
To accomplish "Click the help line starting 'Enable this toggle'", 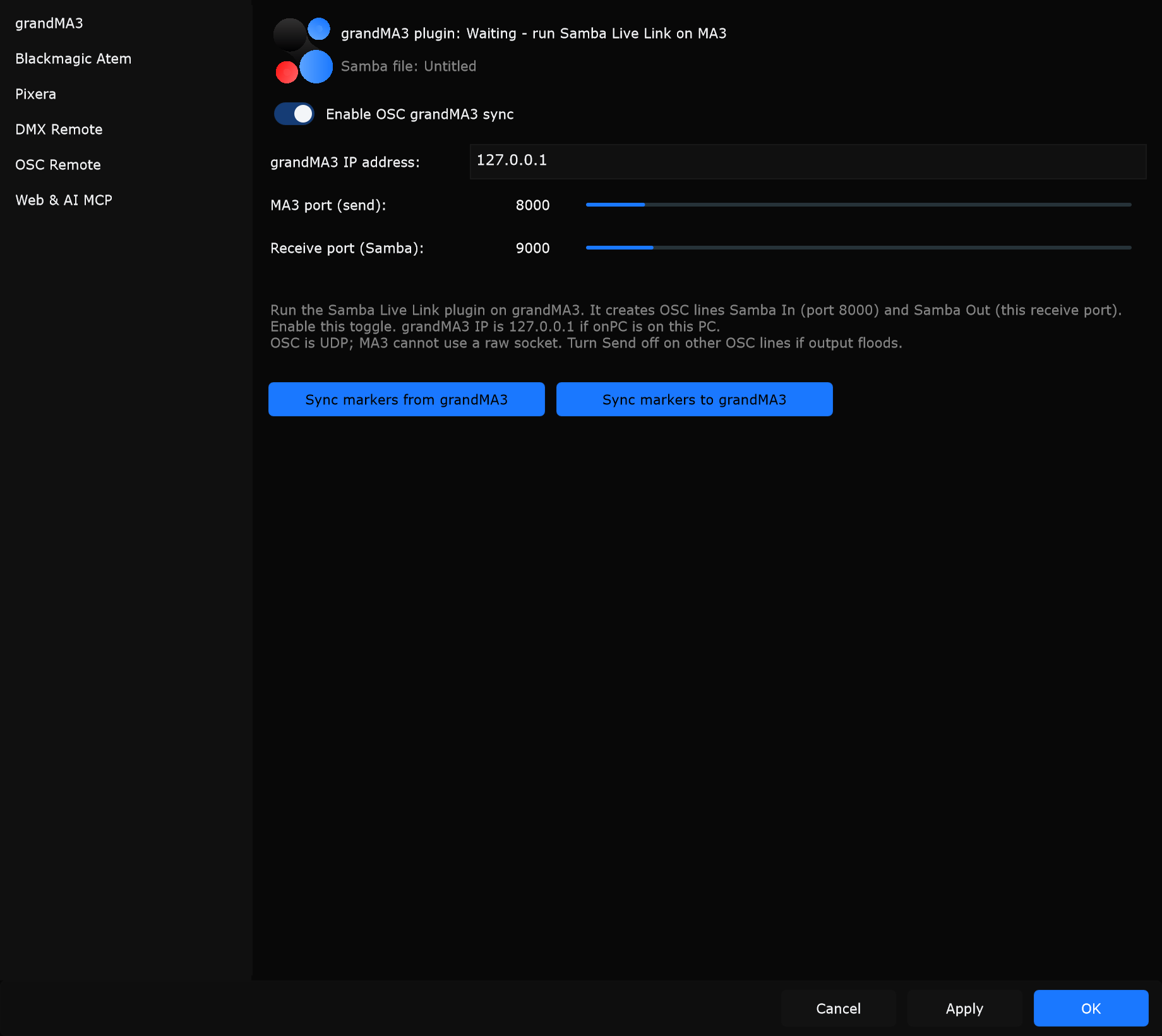I will 495,327.
